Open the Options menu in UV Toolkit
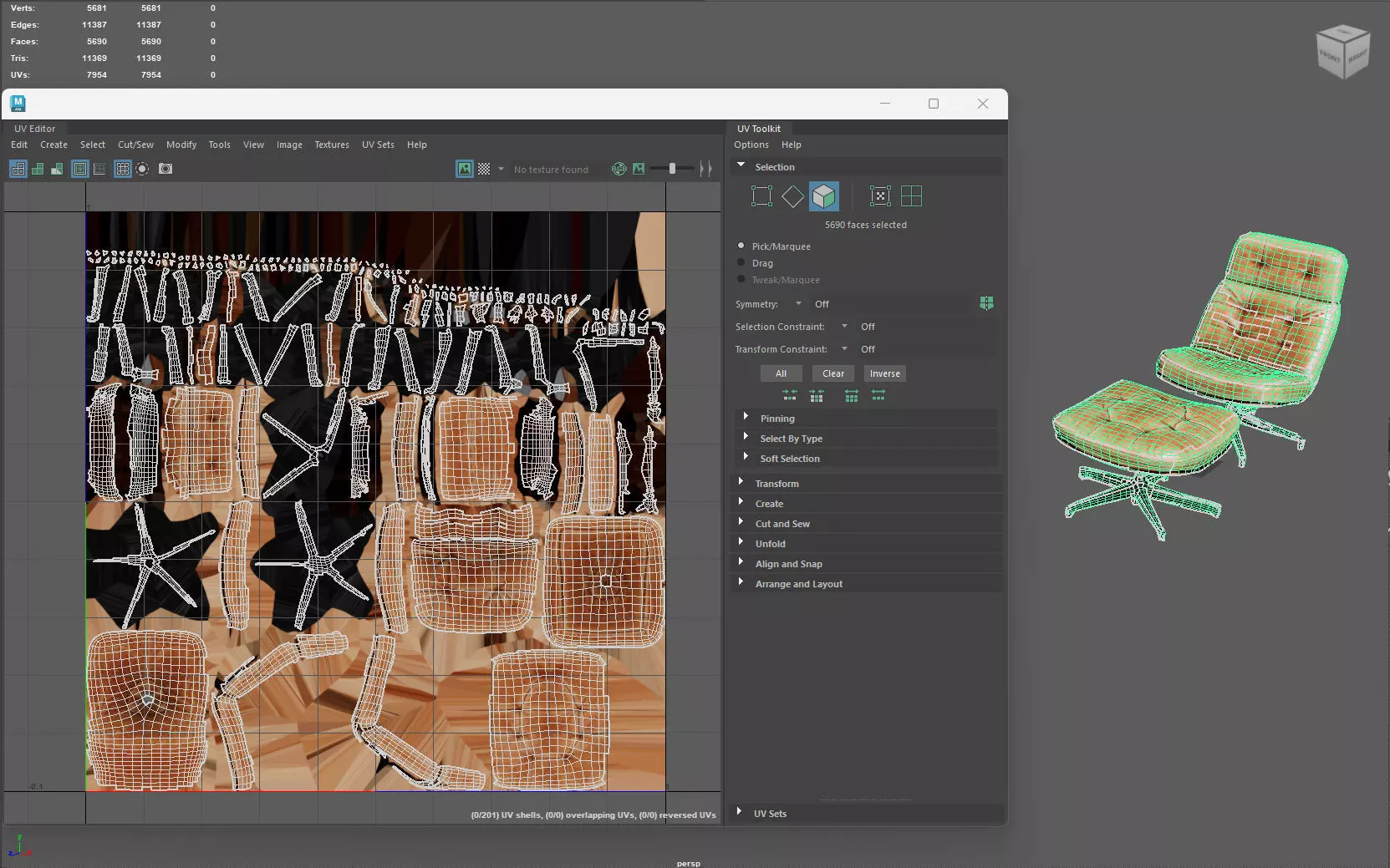 click(x=751, y=145)
